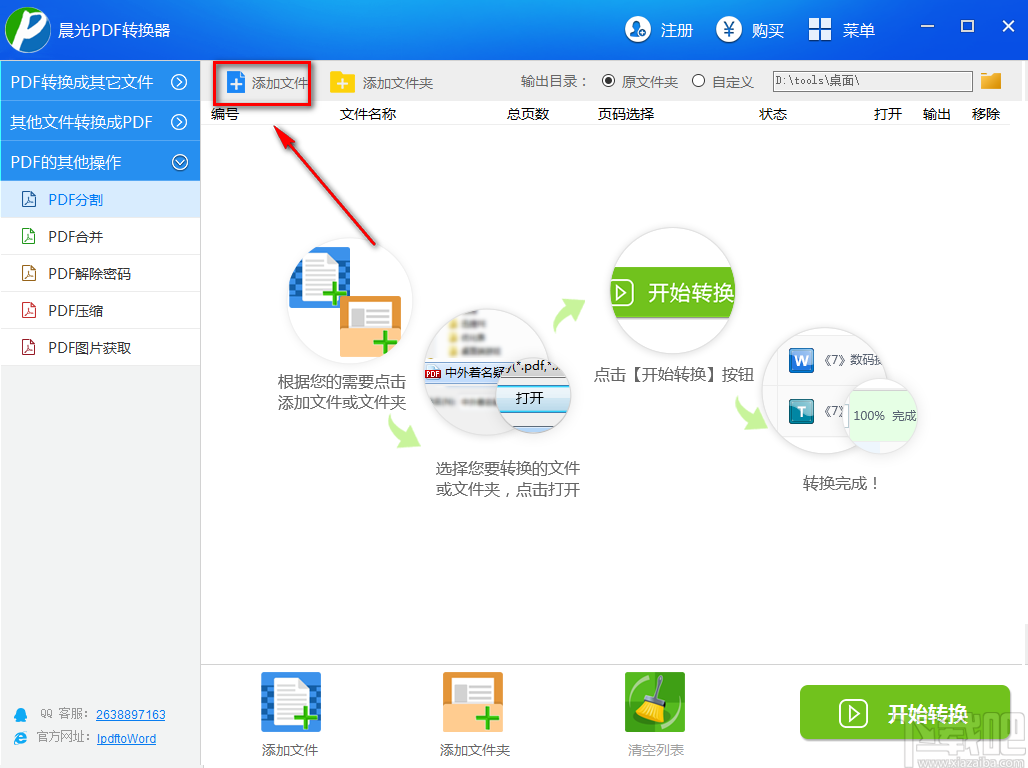
Task: Click the 购买 yen icon
Action: [728, 30]
